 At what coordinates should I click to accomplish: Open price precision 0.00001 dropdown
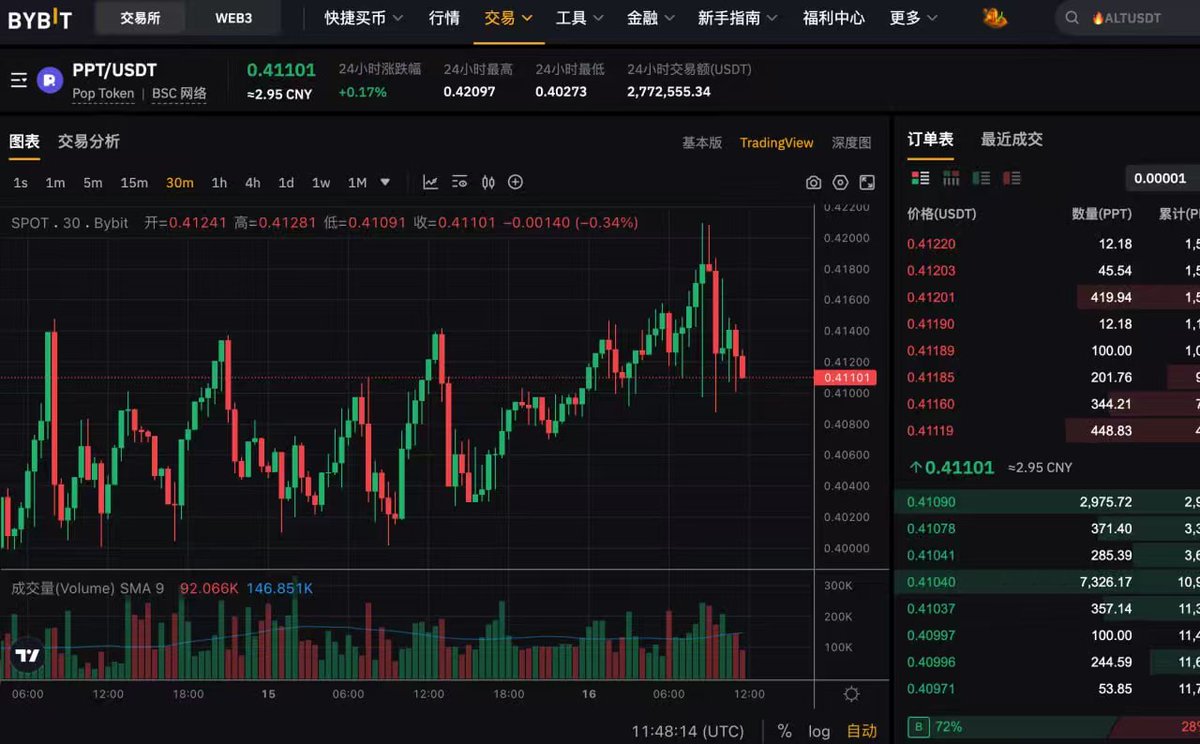[x=1163, y=178]
